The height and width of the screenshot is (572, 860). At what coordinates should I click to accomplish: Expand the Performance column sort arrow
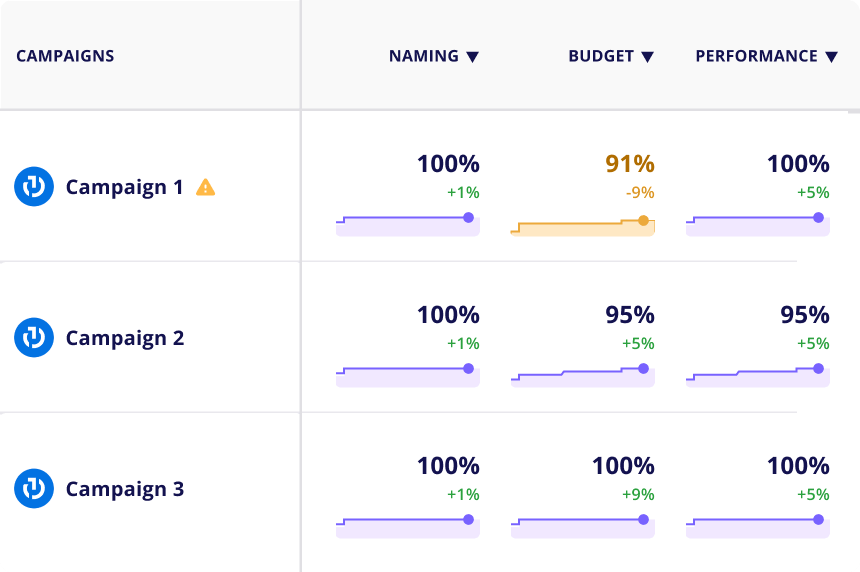click(831, 57)
